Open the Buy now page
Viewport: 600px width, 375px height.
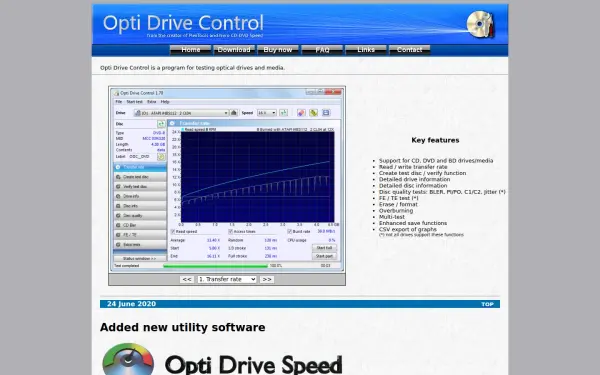pyautogui.click(x=278, y=50)
